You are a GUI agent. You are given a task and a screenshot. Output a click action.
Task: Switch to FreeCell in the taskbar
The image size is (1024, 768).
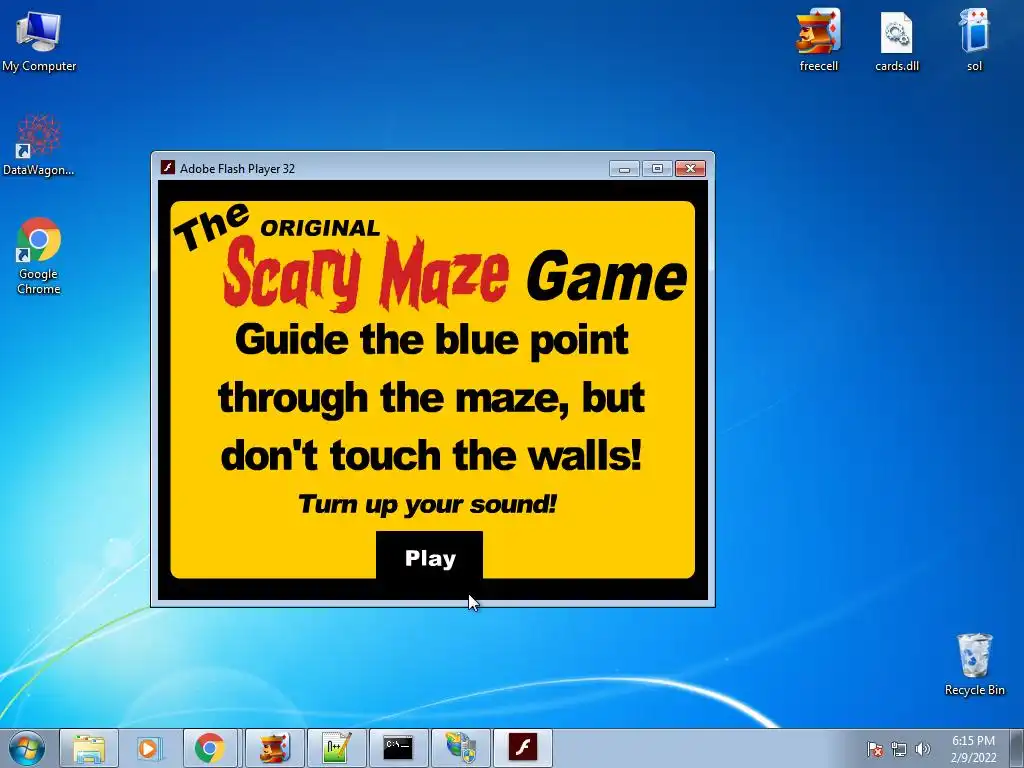click(275, 748)
